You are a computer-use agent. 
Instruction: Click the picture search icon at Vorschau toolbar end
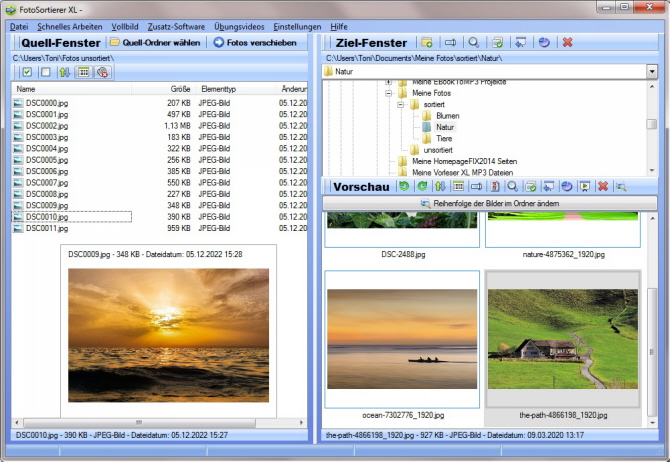point(621,186)
